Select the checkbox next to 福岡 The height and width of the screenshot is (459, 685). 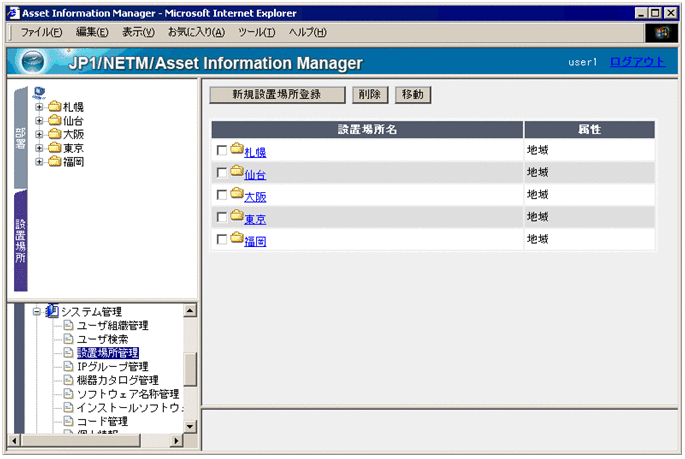(222, 239)
